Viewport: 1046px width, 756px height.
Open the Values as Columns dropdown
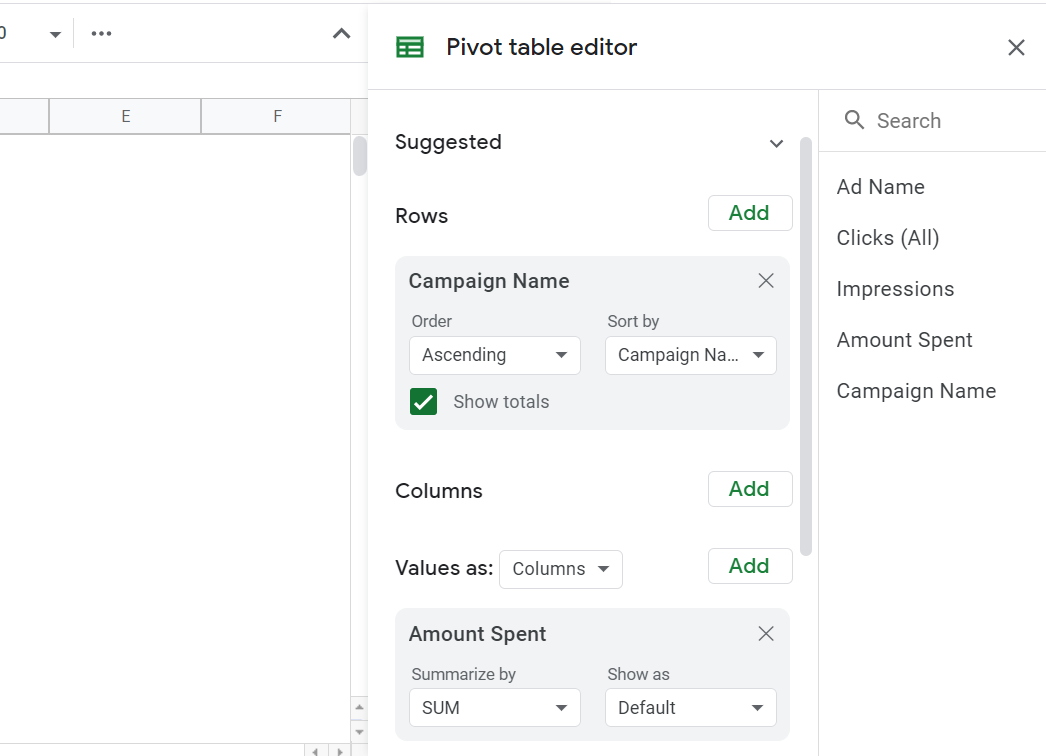coord(560,569)
